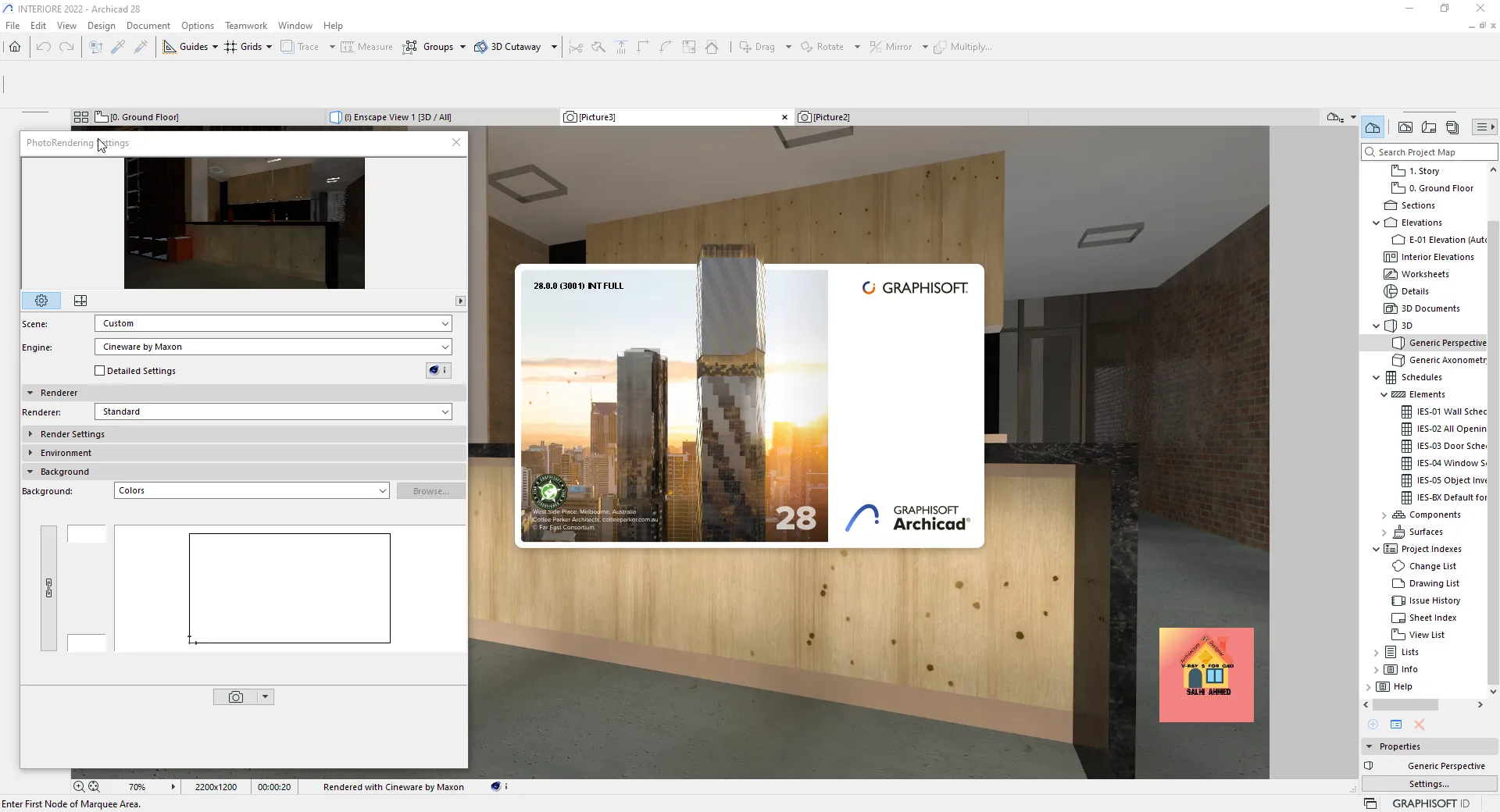The image size is (1500, 812).
Task: Switch to the size settings grid tab icon
Action: [80, 301]
